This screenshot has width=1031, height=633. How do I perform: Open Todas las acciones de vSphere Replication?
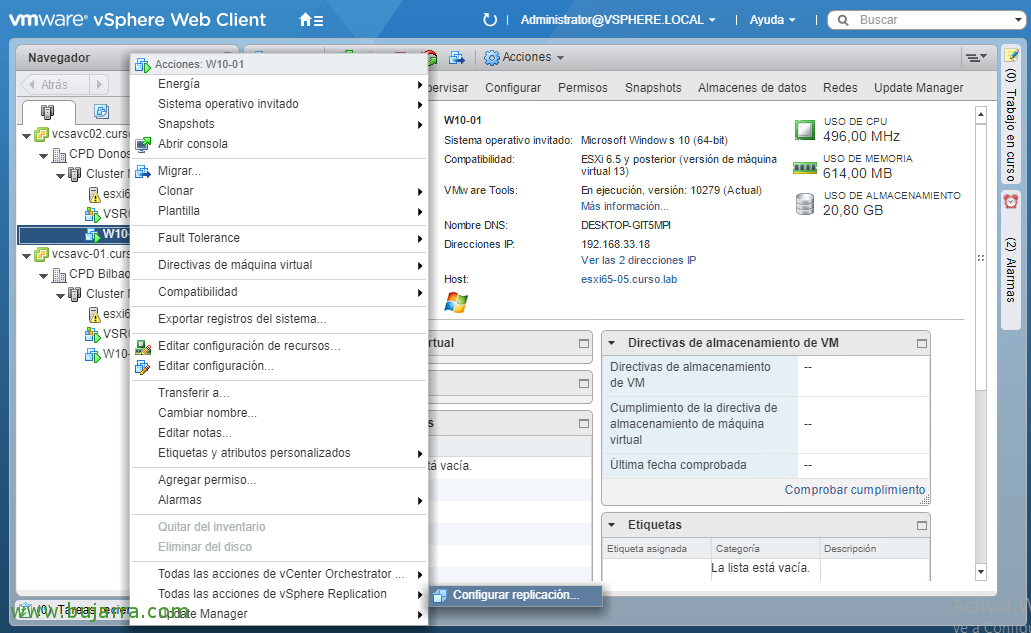(279, 594)
